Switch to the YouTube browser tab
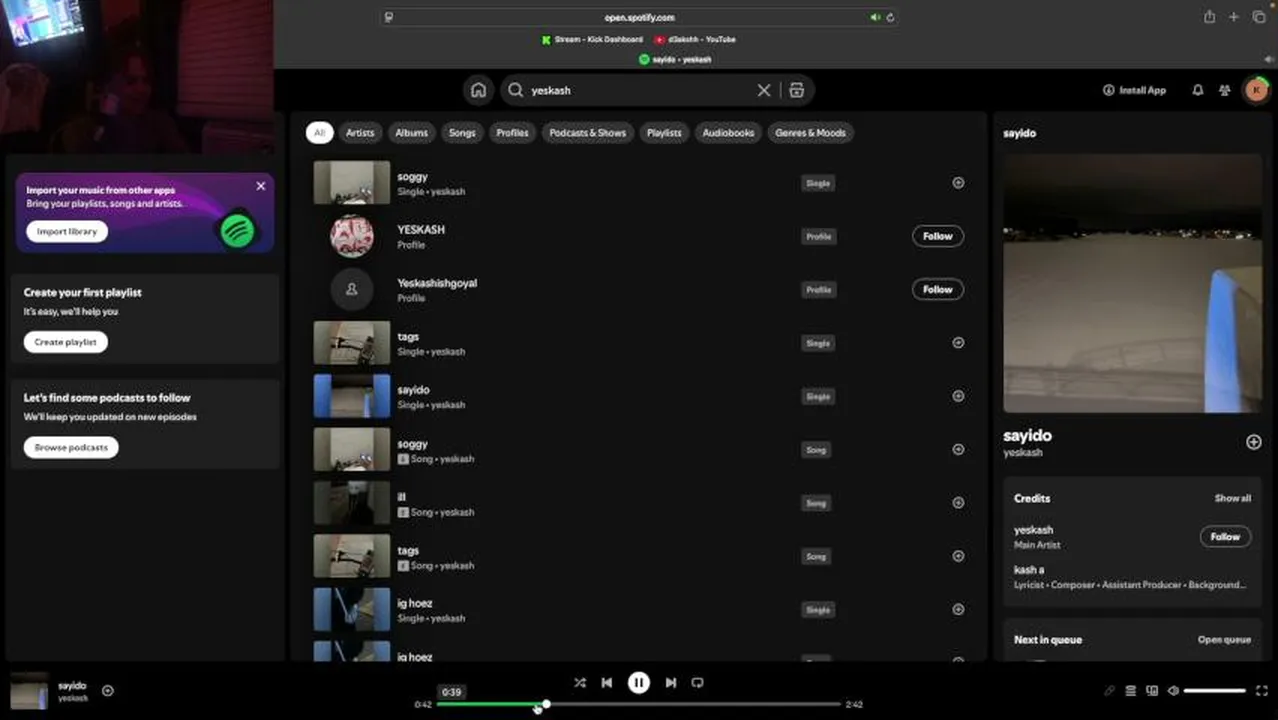The image size is (1278, 720). tap(695, 39)
